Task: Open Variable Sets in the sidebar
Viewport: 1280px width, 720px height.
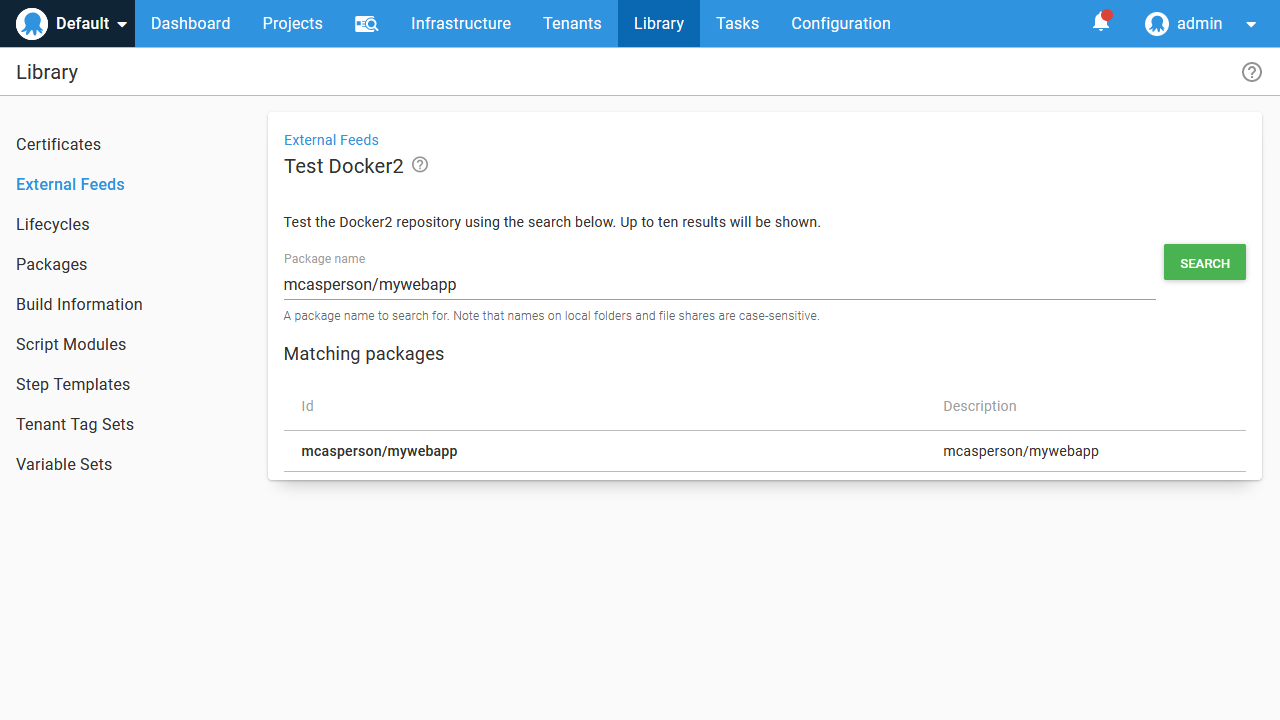Action: (x=64, y=464)
